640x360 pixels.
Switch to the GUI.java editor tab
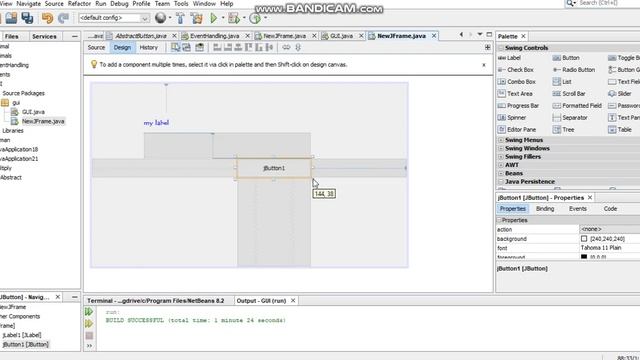[x=342, y=36]
